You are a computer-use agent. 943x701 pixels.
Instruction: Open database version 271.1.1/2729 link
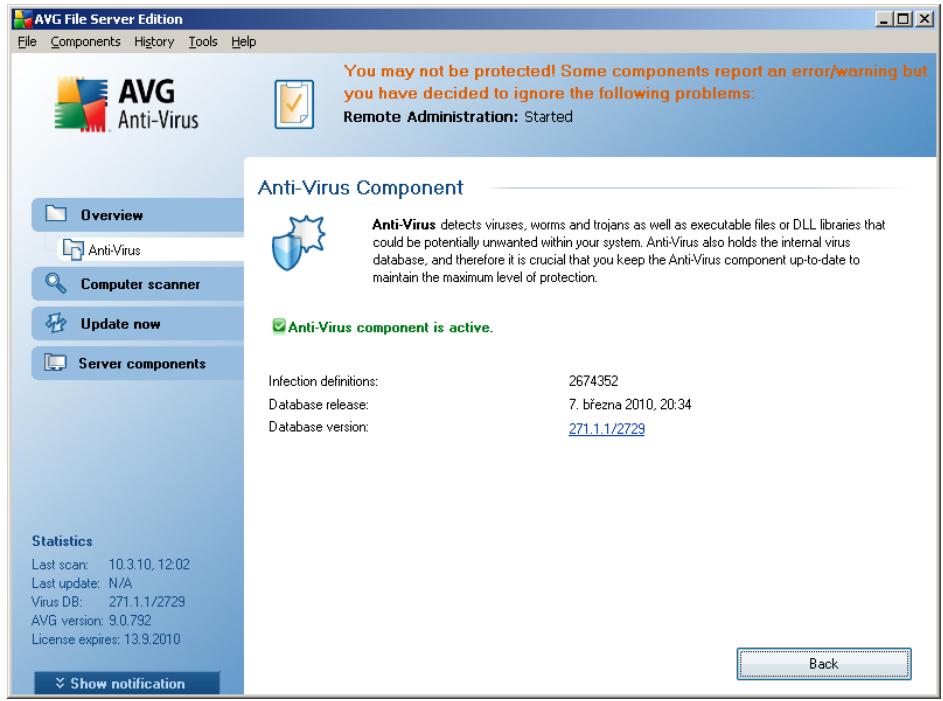606,429
